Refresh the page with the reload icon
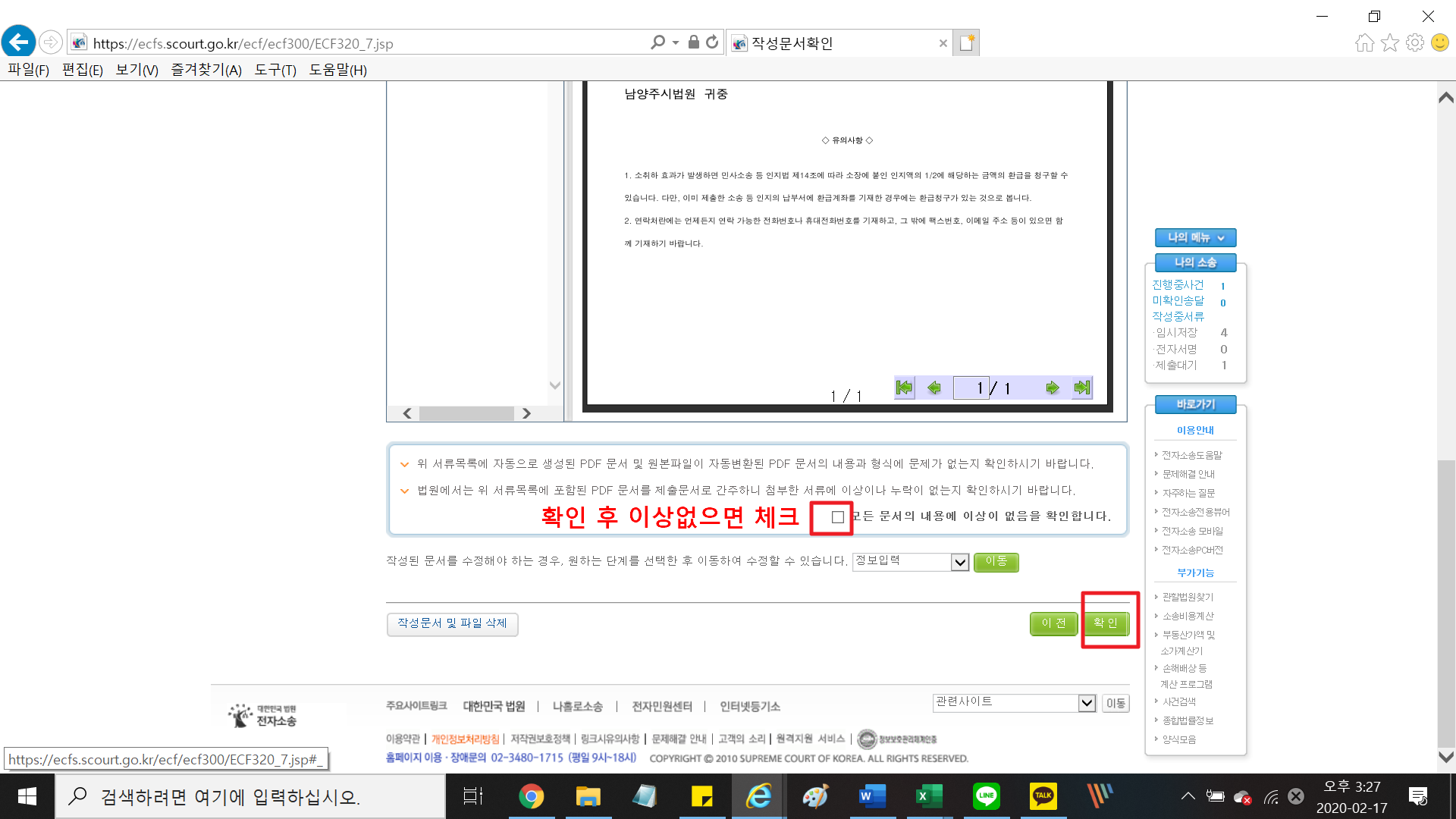The image size is (1456, 819). 712,42
